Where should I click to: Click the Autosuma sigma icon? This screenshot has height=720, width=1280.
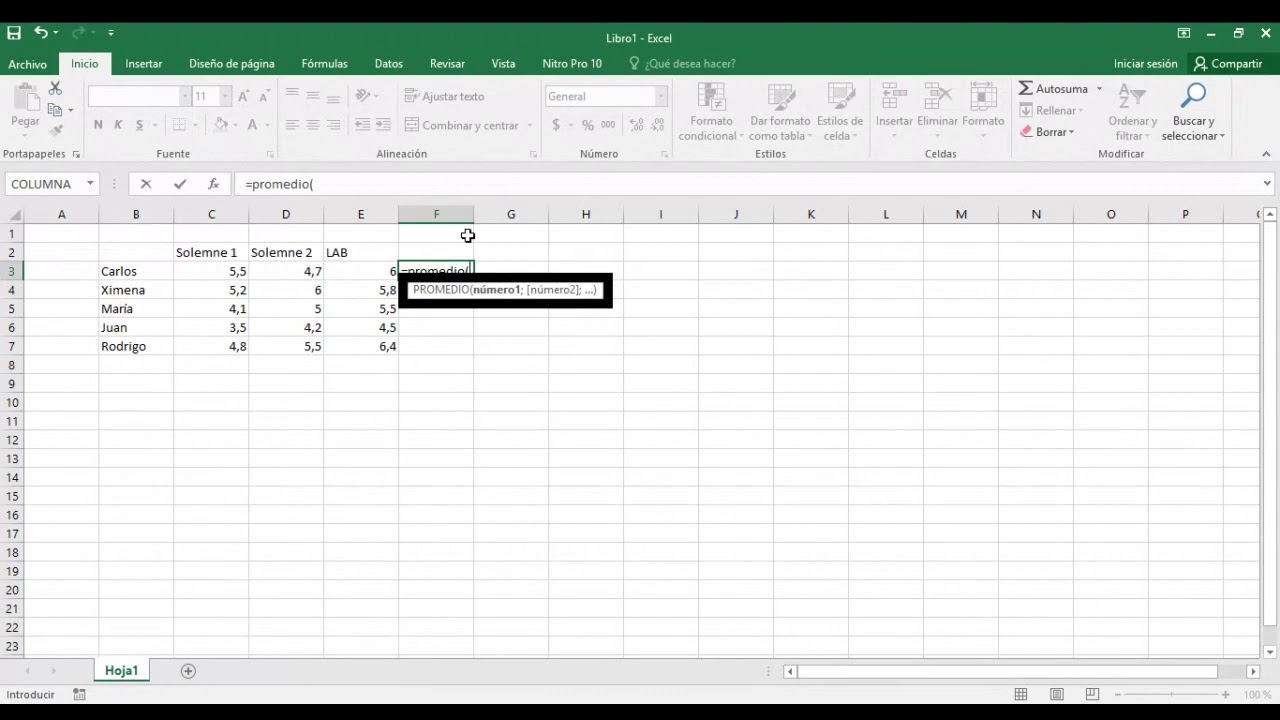point(1026,88)
